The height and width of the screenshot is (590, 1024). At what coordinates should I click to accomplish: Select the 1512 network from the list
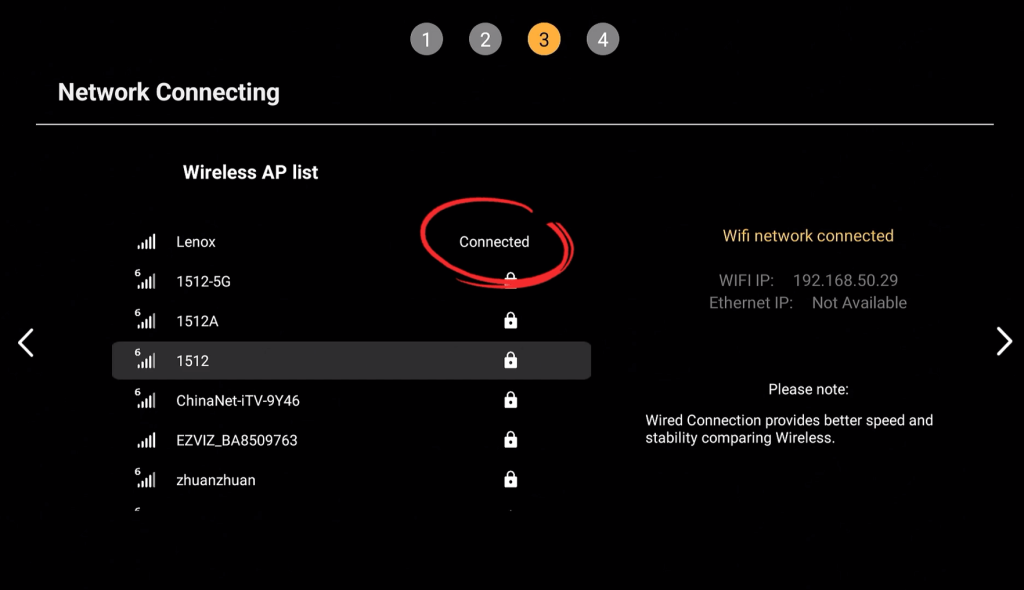194,360
